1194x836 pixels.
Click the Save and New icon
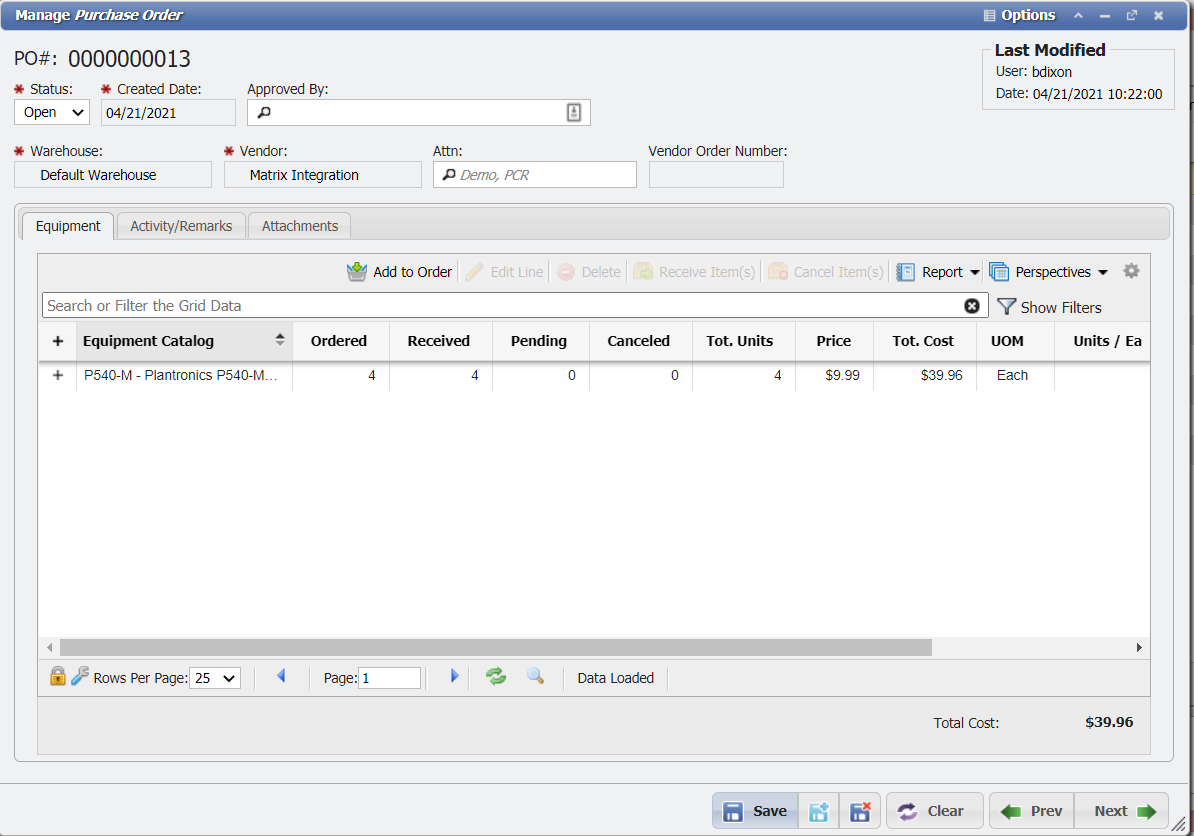pyautogui.click(x=819, y=811)
